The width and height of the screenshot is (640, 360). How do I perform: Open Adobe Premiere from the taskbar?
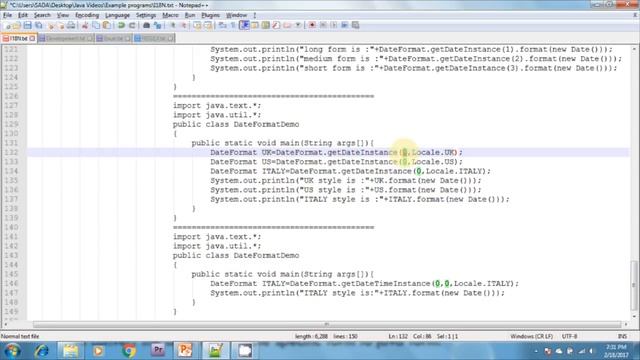[158, 351]
